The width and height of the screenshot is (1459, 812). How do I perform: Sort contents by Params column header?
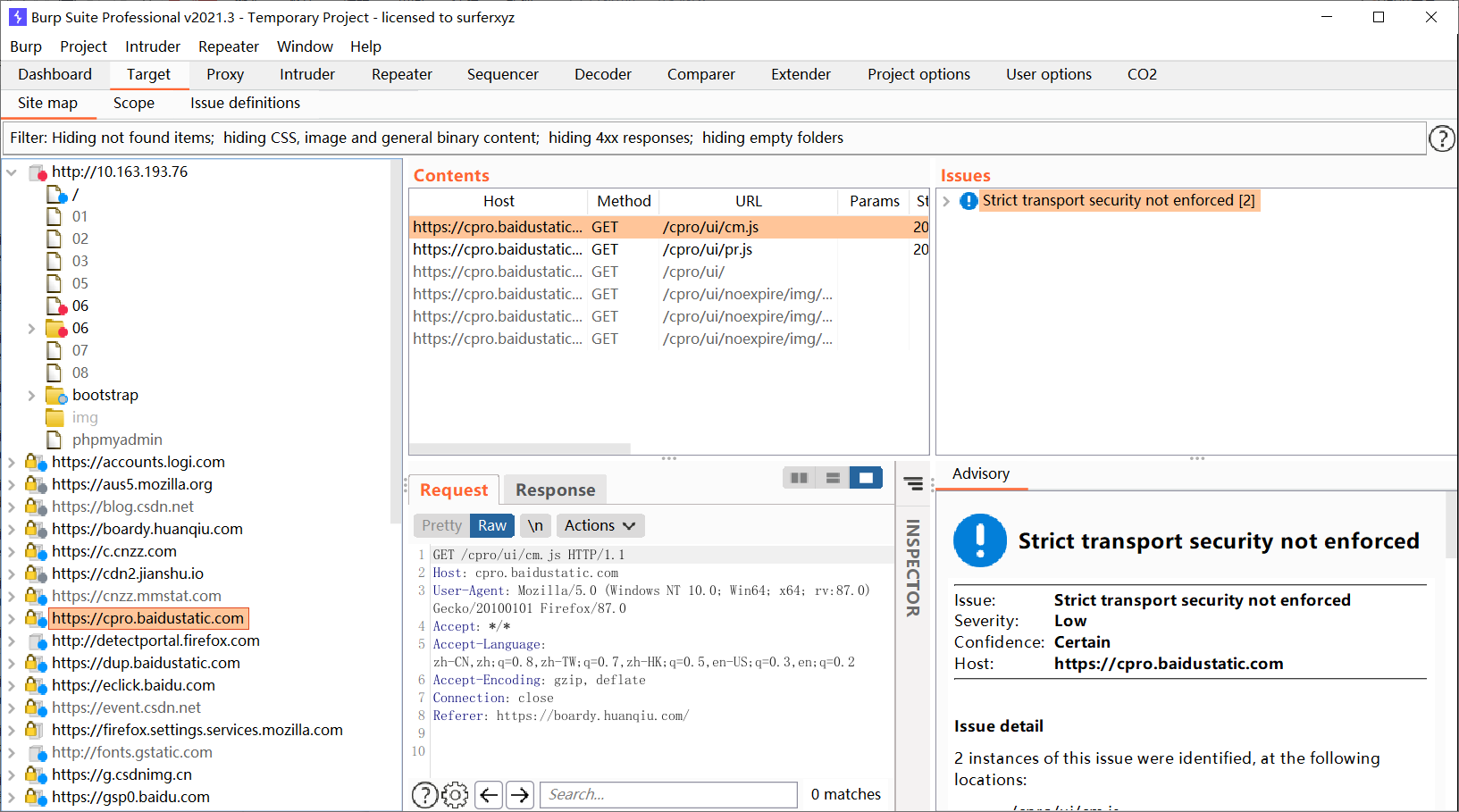click(x=874, y=201)
